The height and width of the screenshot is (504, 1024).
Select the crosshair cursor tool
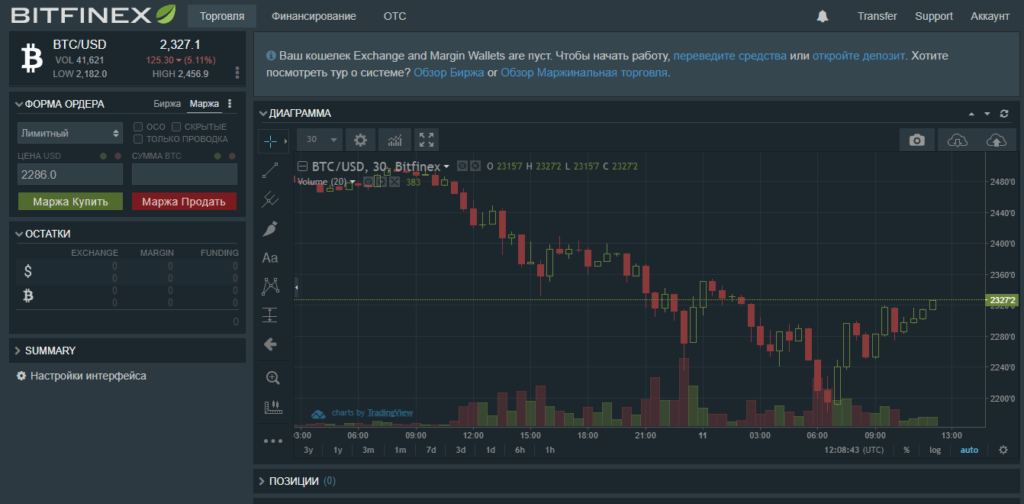point(270,140)
